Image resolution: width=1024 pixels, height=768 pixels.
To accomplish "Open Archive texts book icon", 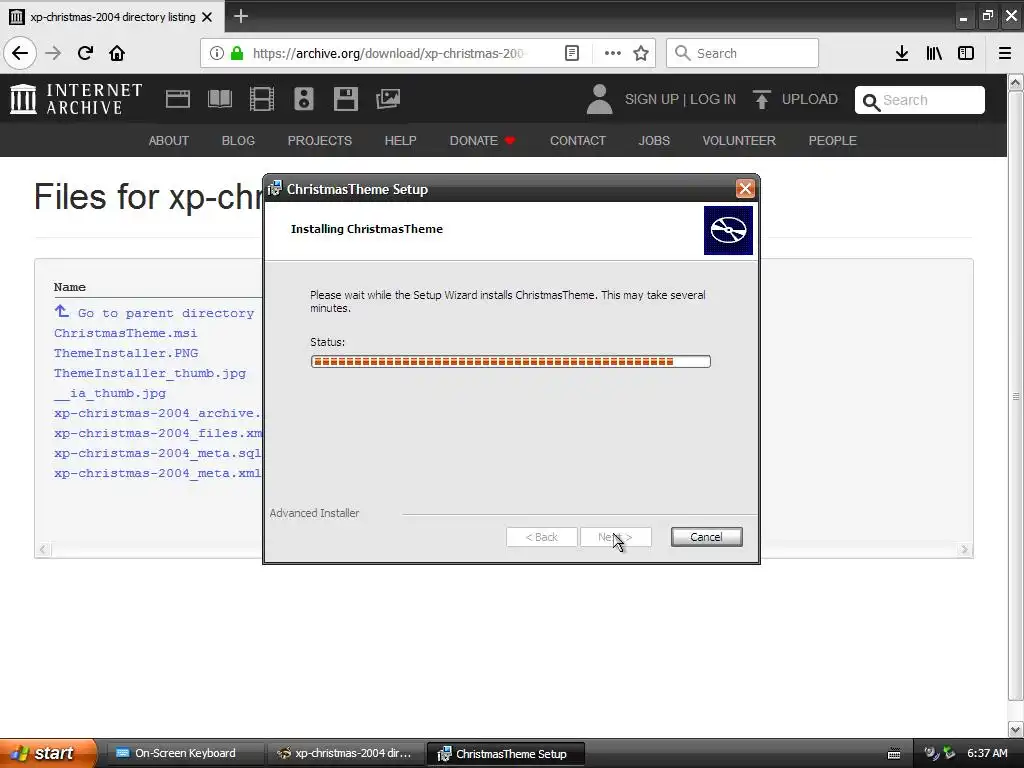I will [x=219, y=99].
